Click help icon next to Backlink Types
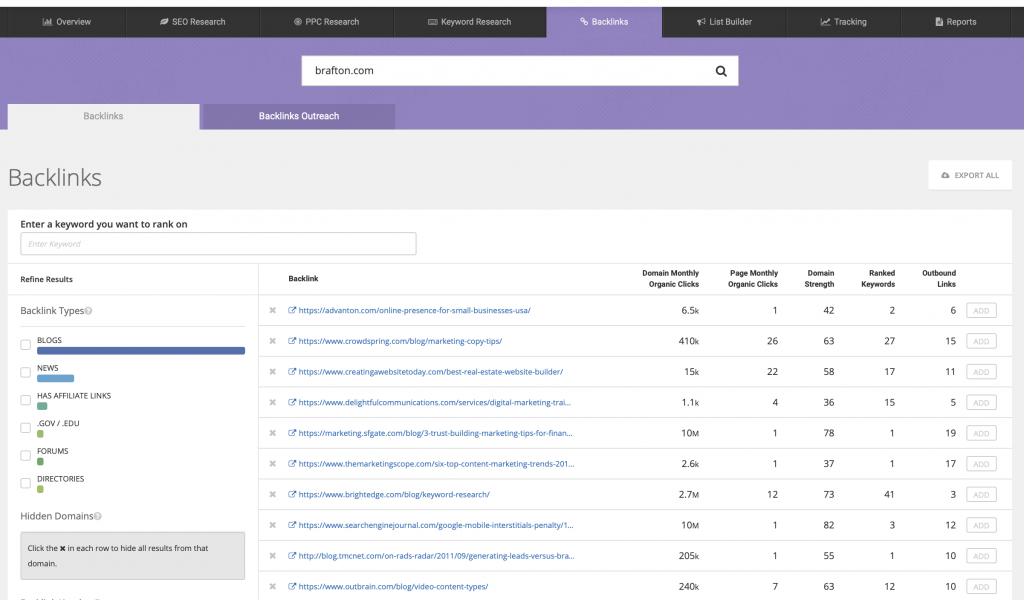1024x600 pixels. (89, 311)
